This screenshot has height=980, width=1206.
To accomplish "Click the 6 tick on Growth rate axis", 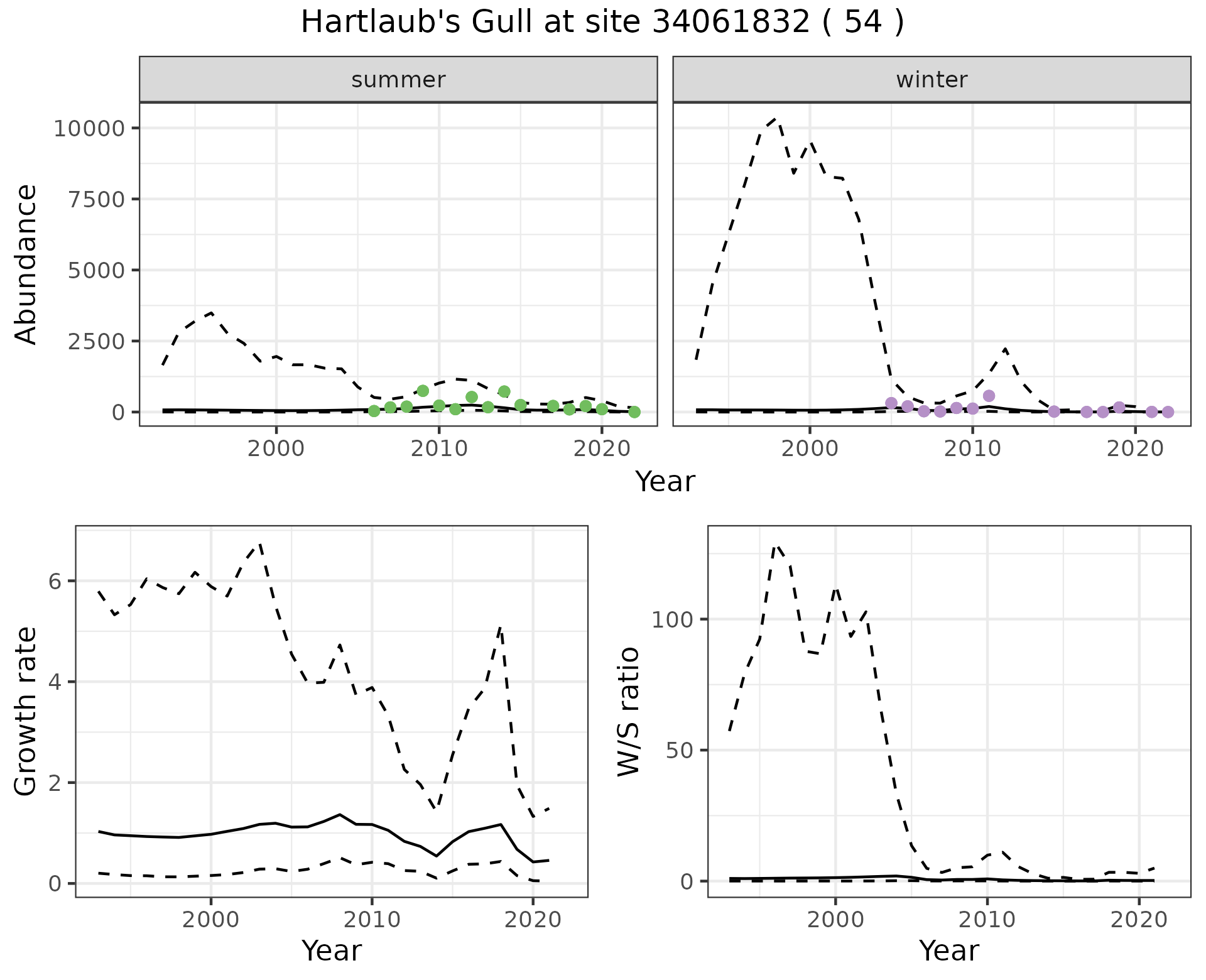I will point(55,582).
